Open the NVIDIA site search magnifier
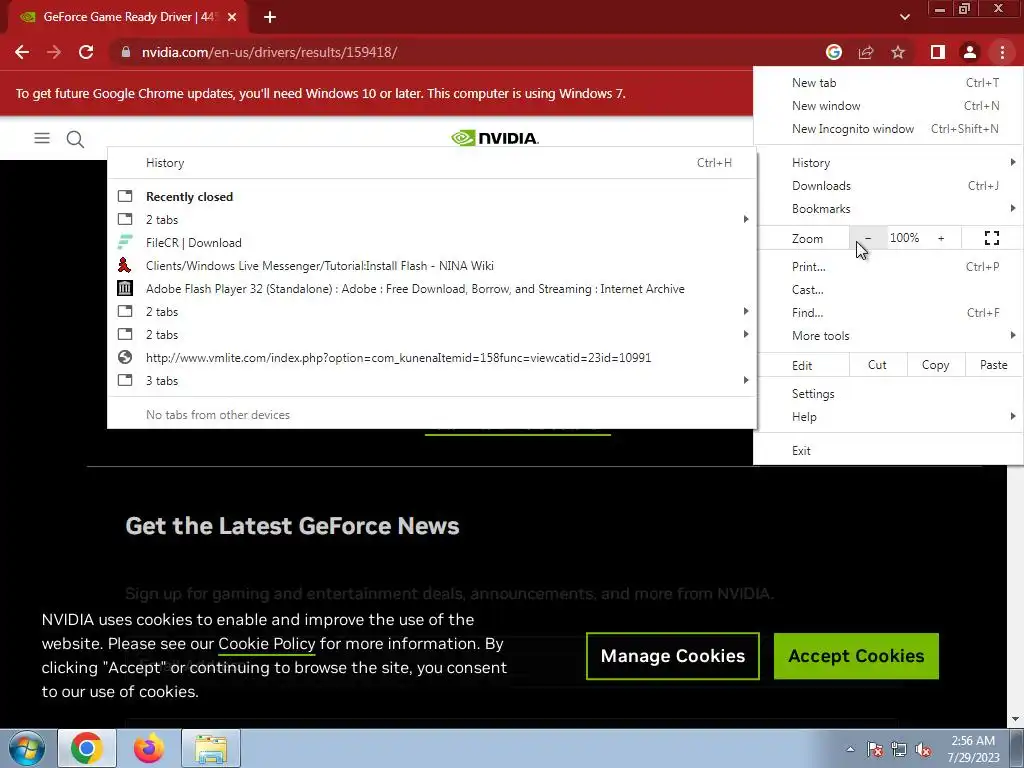The image size is (1024, 768). pos(75,138)
